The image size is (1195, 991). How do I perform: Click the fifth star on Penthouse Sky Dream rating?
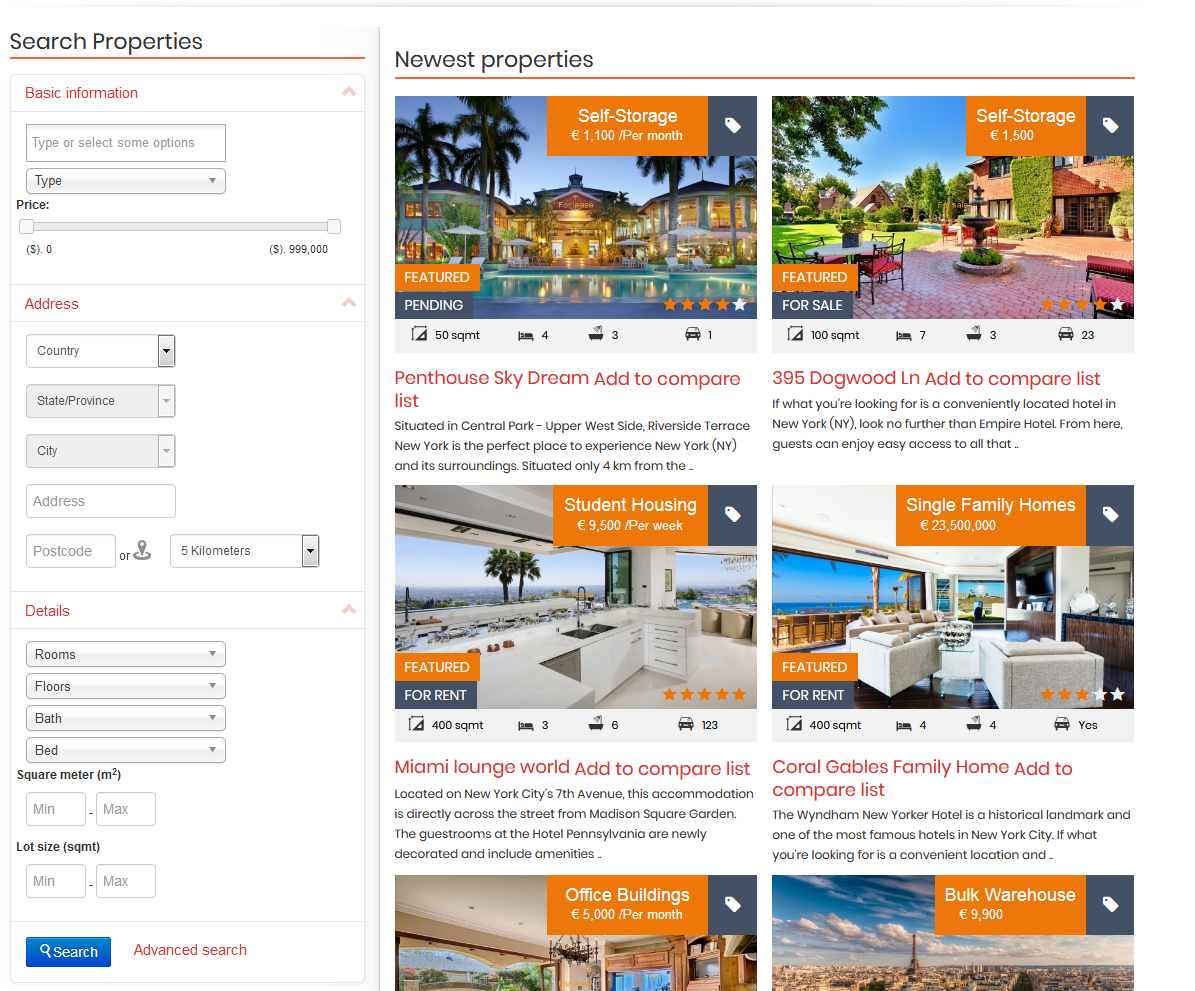739,305
